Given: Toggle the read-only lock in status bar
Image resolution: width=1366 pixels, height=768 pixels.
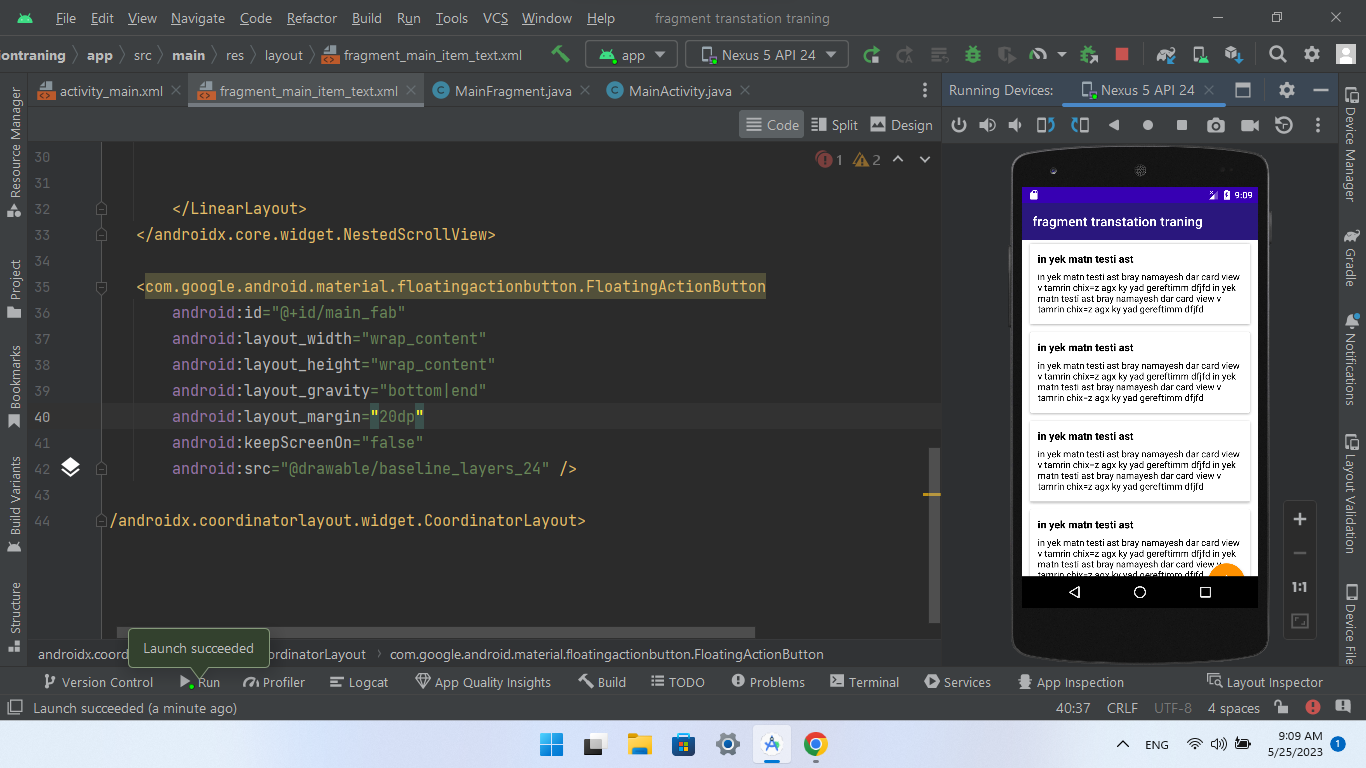Looking at the screenshot, I should pyautogui.click(x=1282, y=708).
